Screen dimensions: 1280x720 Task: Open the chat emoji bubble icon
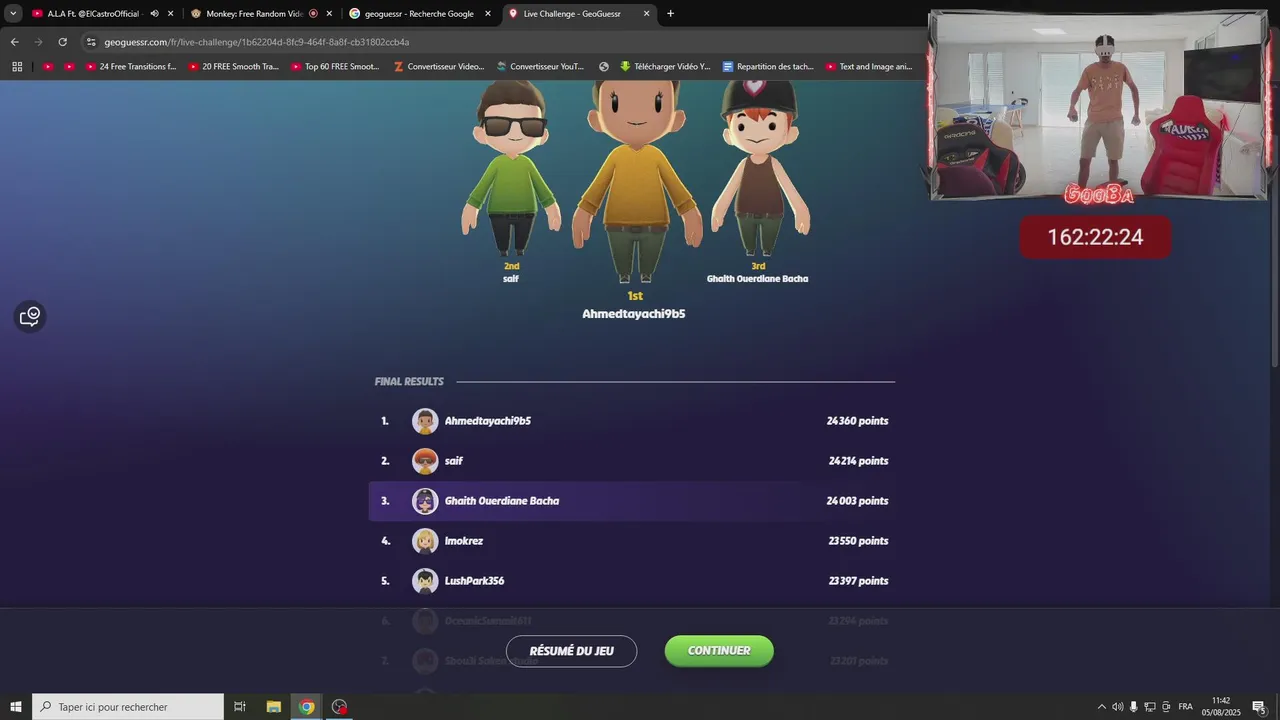[x=30, y=317]
